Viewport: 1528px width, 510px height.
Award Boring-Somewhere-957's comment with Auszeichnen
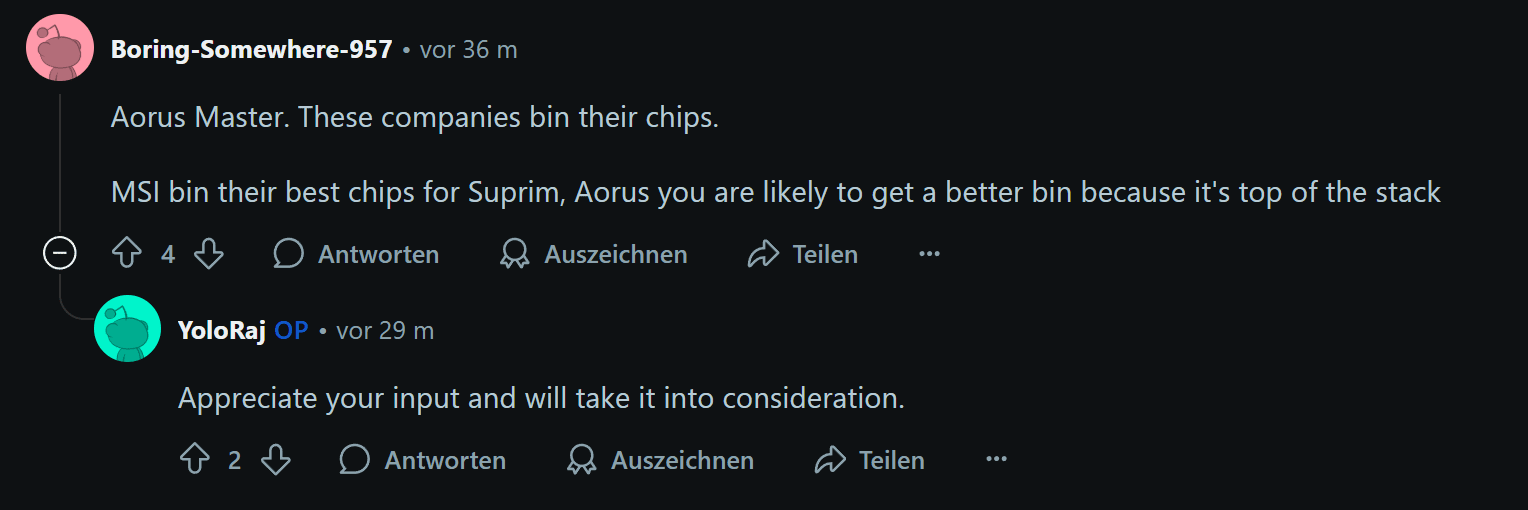(594, 255)
